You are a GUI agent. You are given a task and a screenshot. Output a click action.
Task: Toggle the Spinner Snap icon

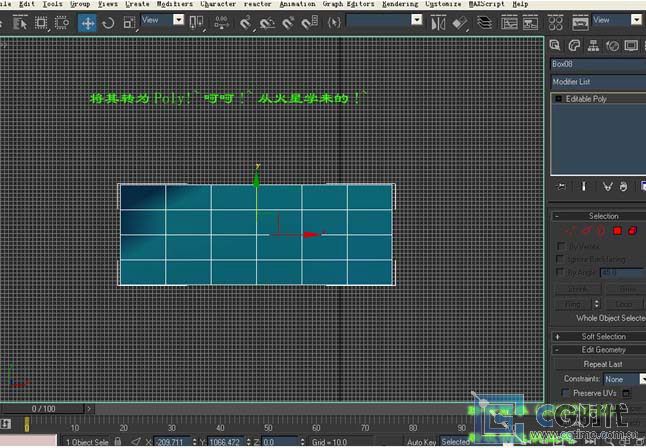pos(309,22)
